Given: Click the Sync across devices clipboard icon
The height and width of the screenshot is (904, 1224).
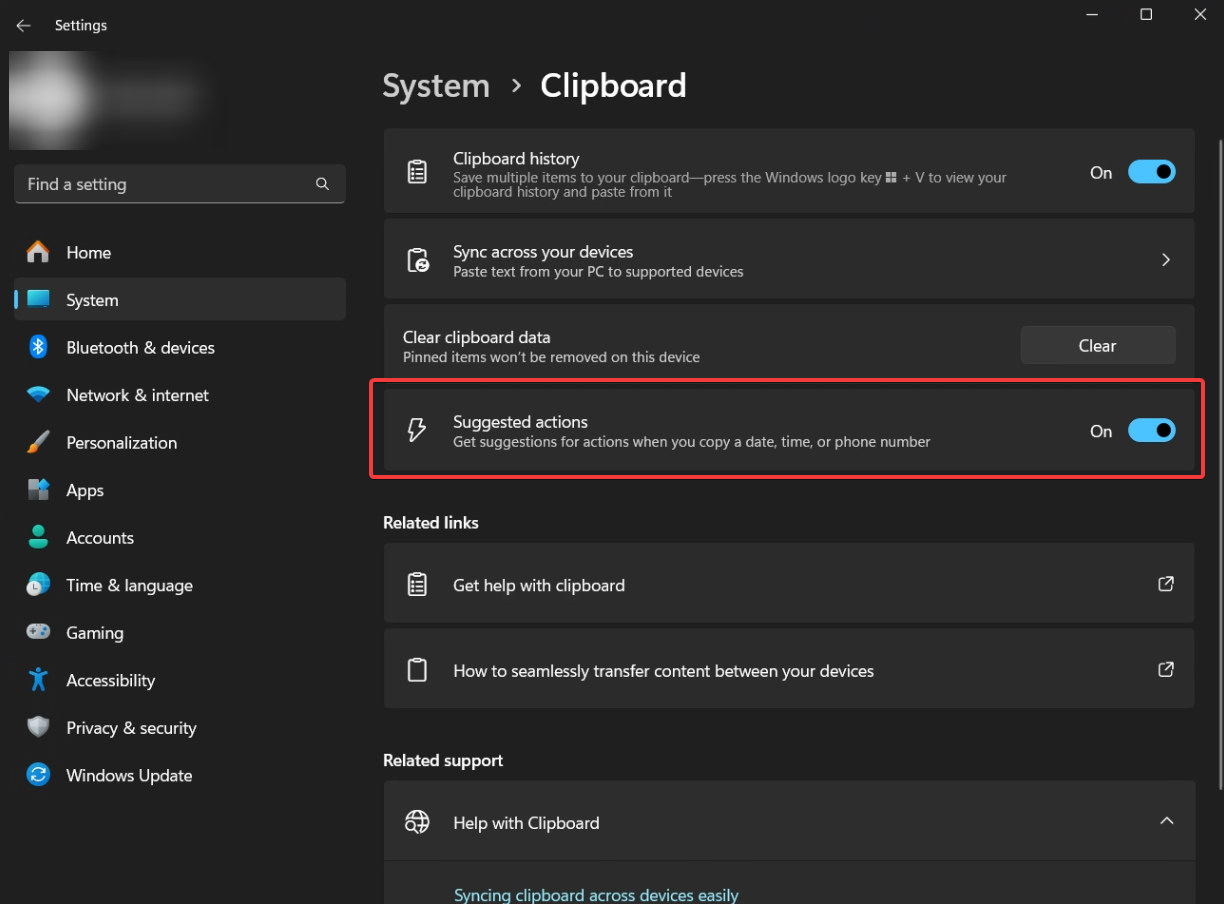Looking at the screenshot, I should [x=417, y=260].
